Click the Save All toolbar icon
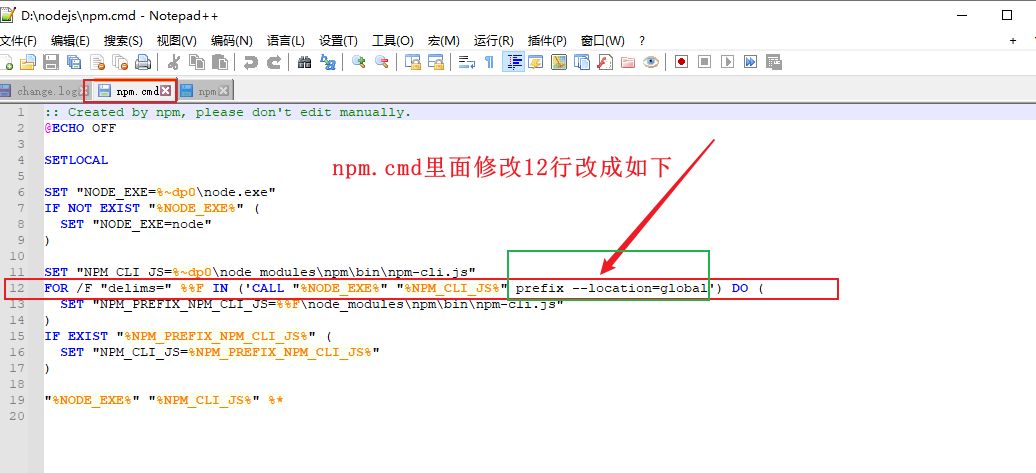Viewport: 1036px width, 473px height. [x=74, y=62]
